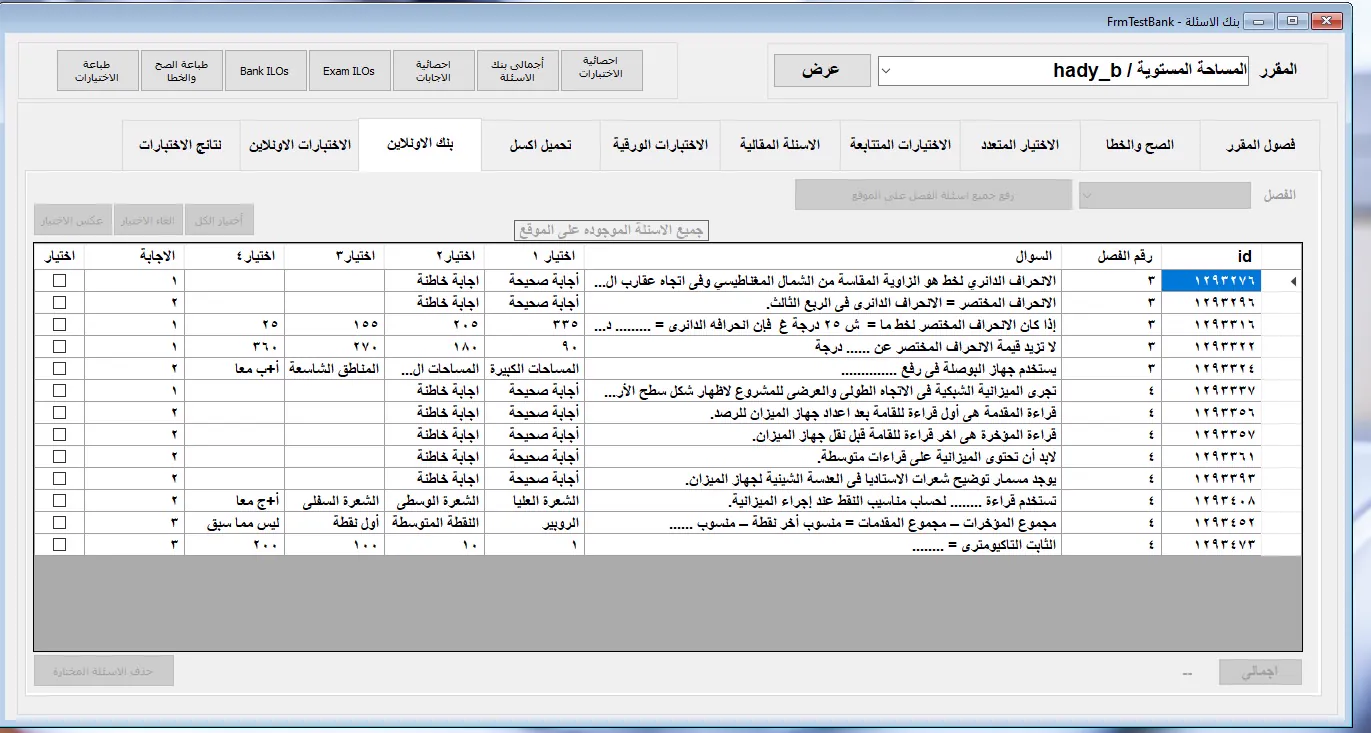1371x733 pixels.
Task: Open the Exam ILOs report
Action: click(349, 71)
